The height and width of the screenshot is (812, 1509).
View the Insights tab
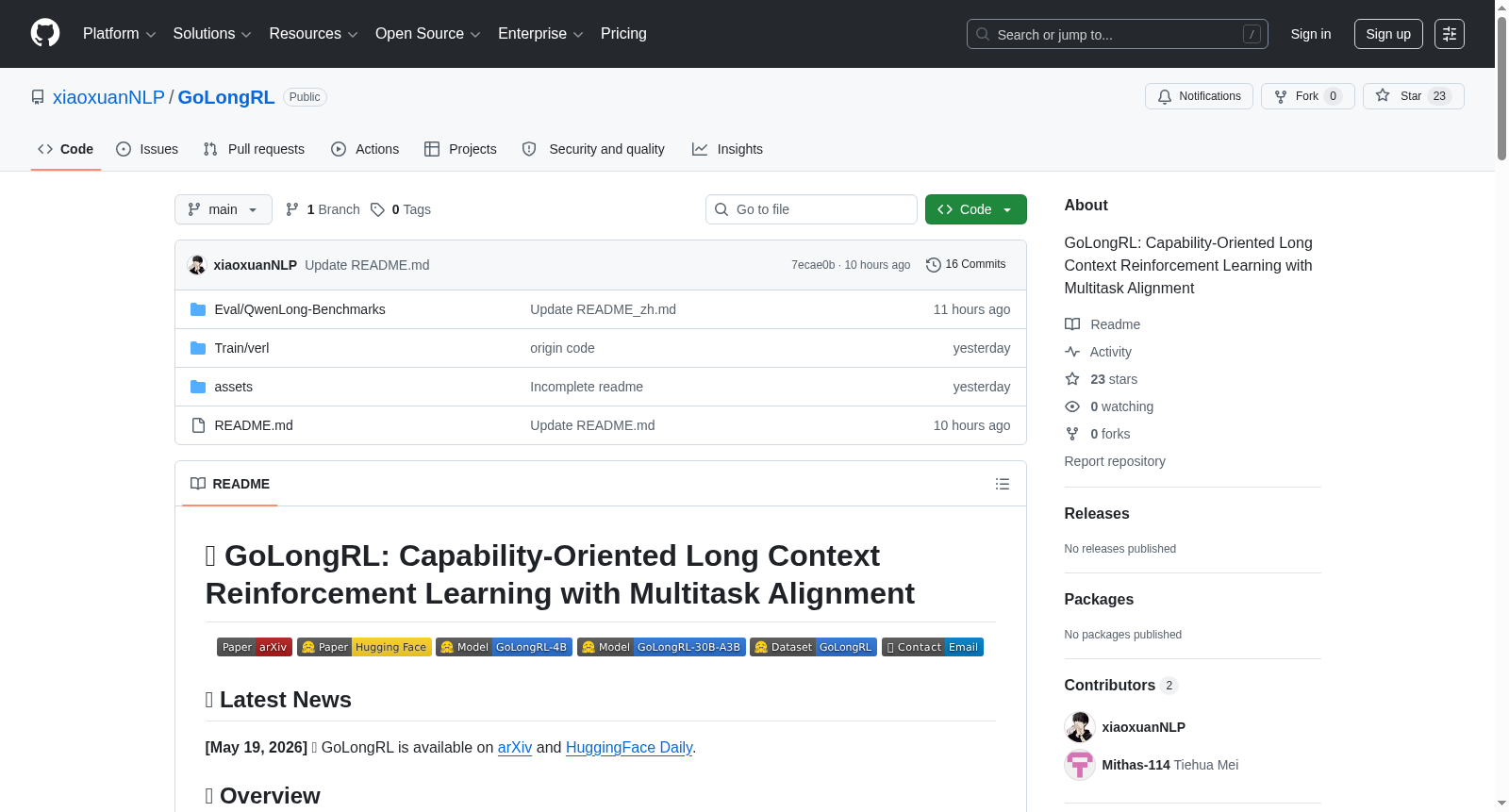coord(727,149)
